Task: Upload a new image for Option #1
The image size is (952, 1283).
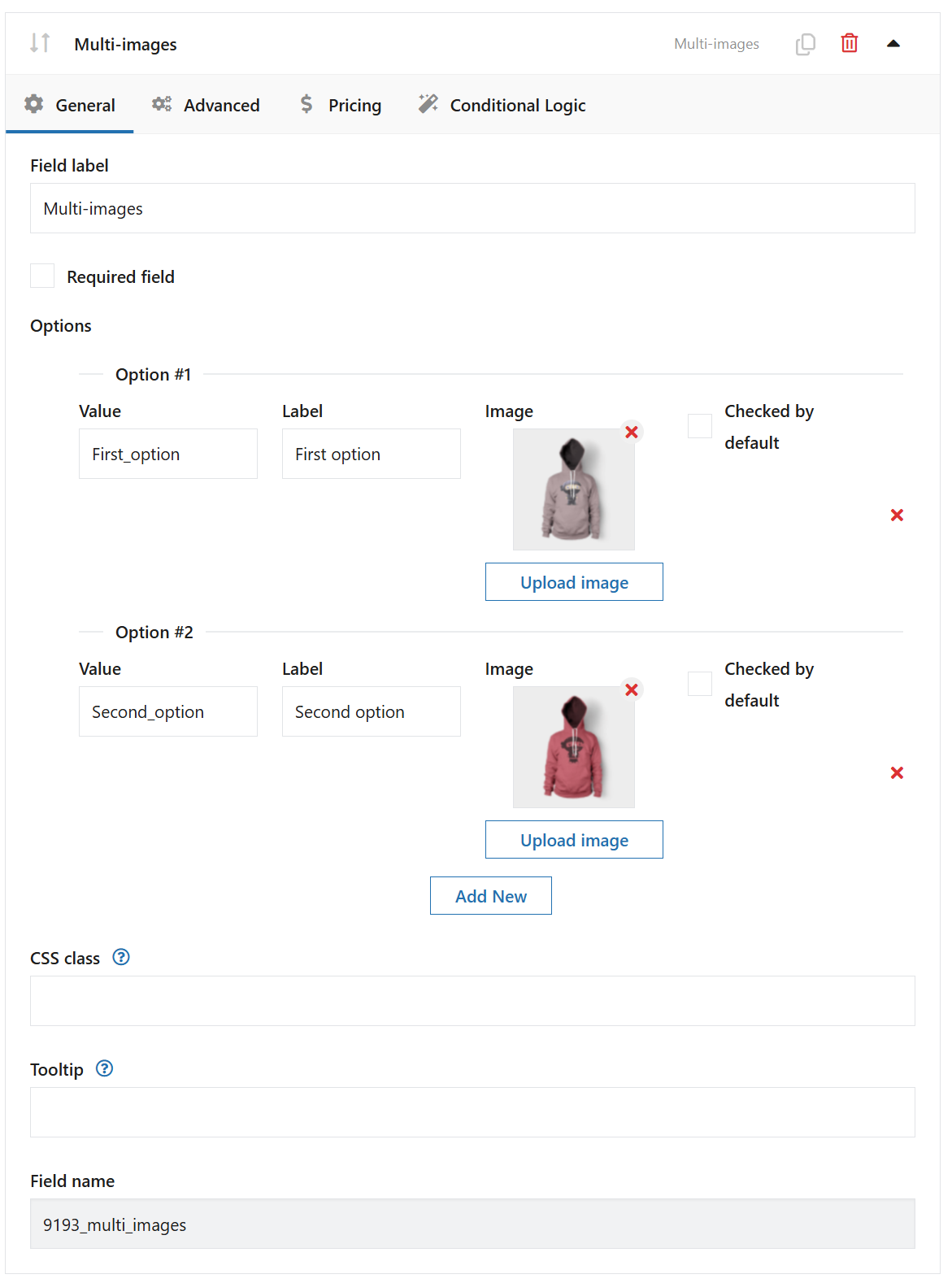Action: (573, 581)
